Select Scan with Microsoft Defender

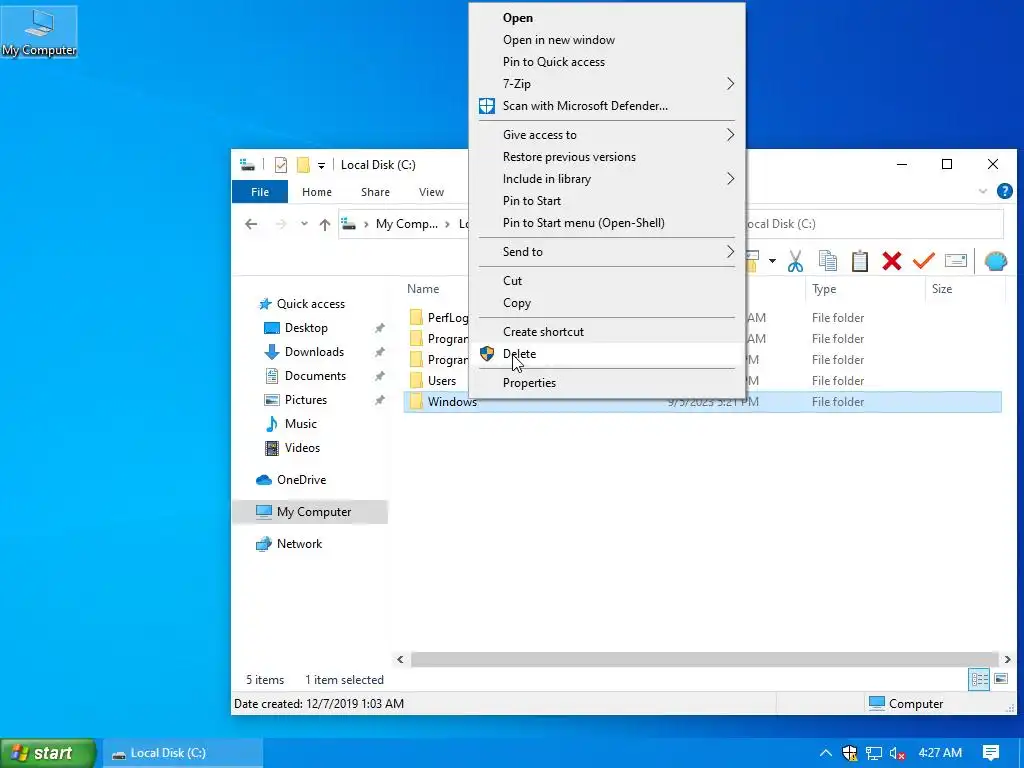(607, 105)
